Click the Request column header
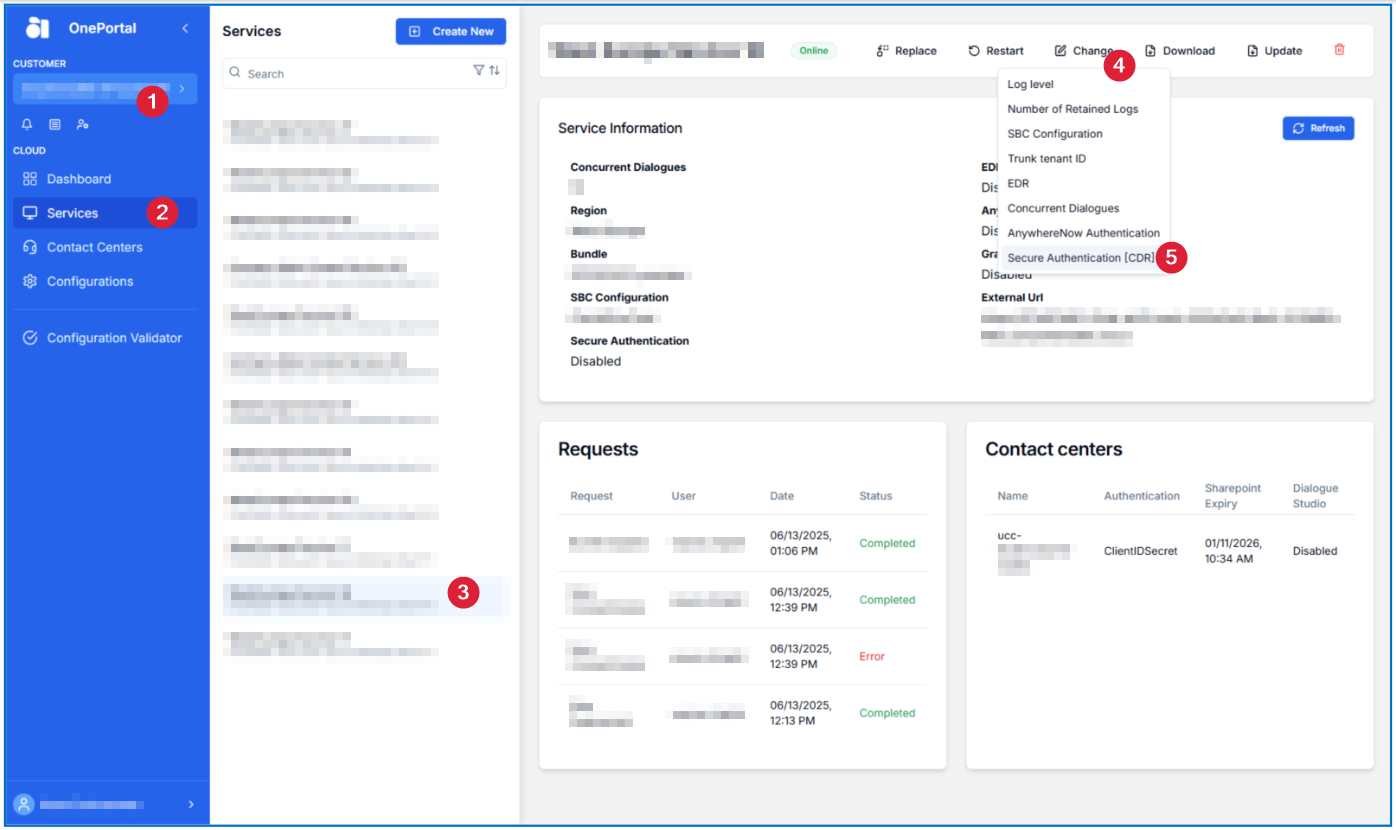 [592, 496]
